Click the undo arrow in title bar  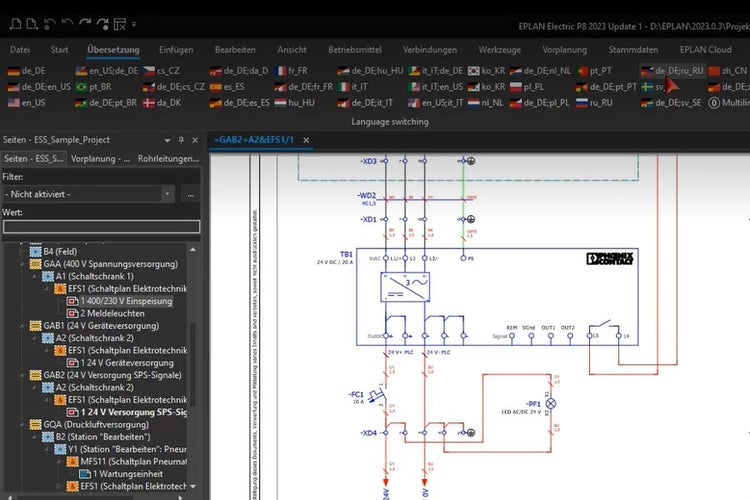click(x=69, y=22)
